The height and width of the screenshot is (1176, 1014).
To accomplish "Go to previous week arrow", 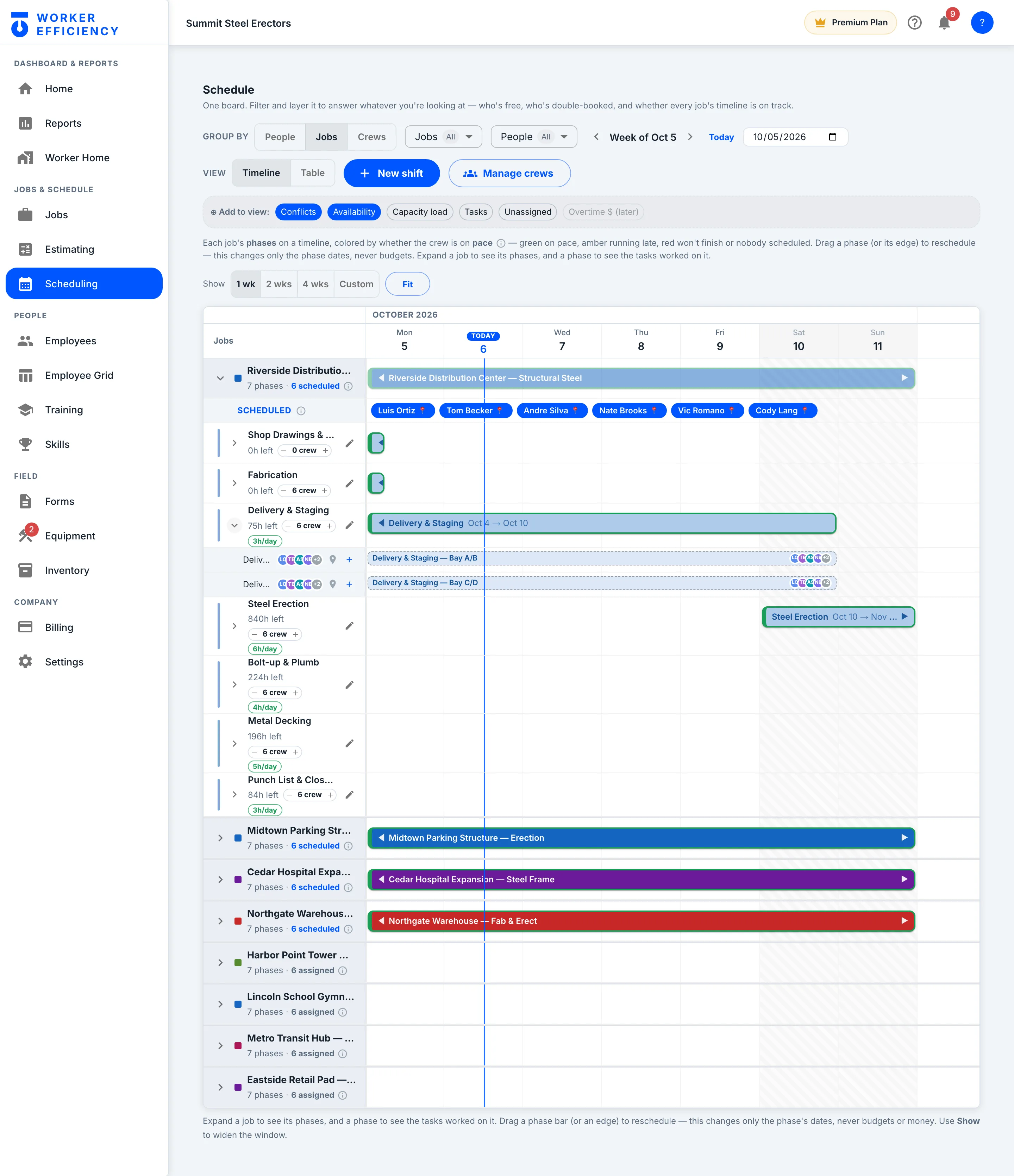I will pyautogui.click(x=596, y=137).
